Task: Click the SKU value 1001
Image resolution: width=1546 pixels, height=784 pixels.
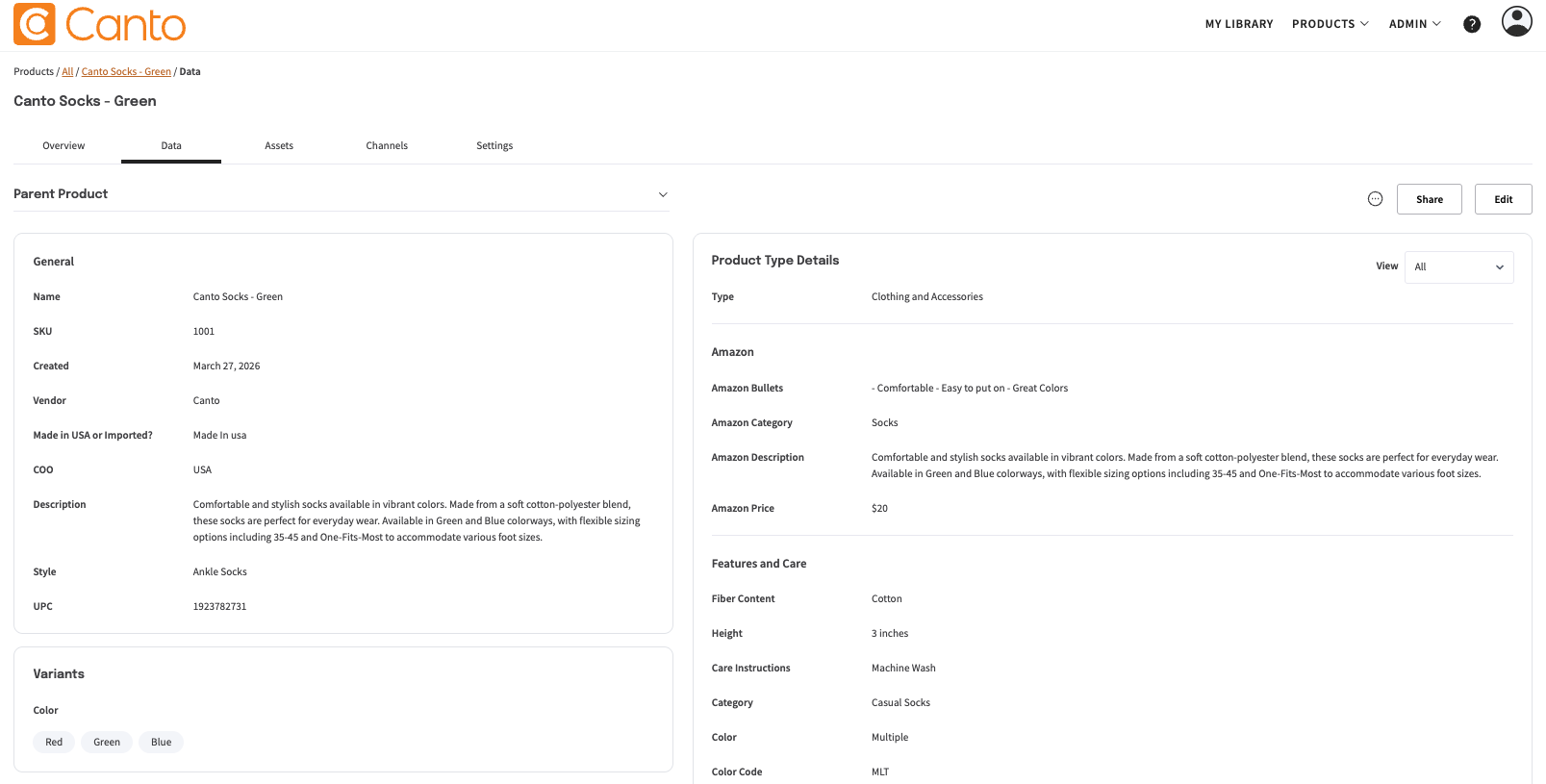Action: click(204, 332)
